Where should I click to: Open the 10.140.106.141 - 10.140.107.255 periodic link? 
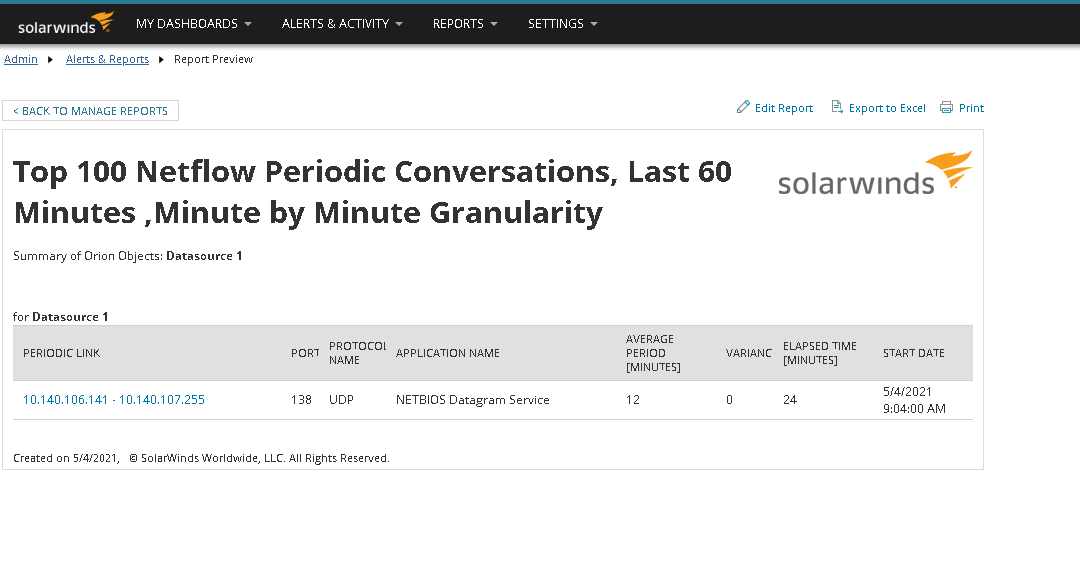114,400
